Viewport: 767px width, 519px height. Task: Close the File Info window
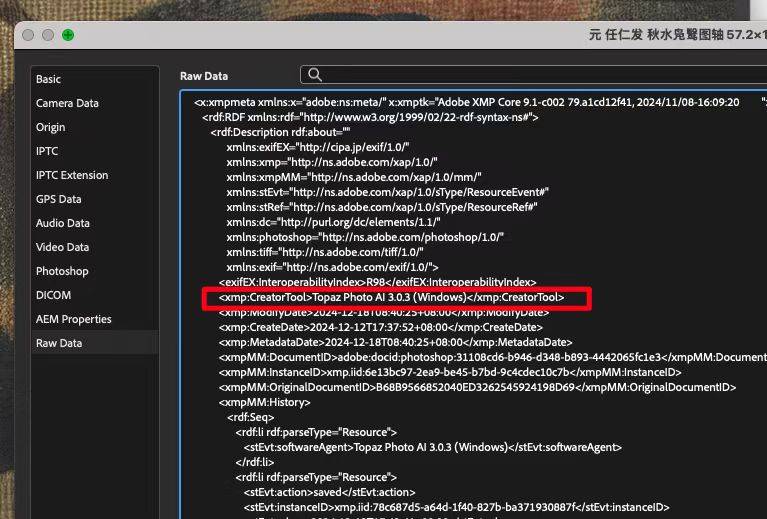click(28, 34)
